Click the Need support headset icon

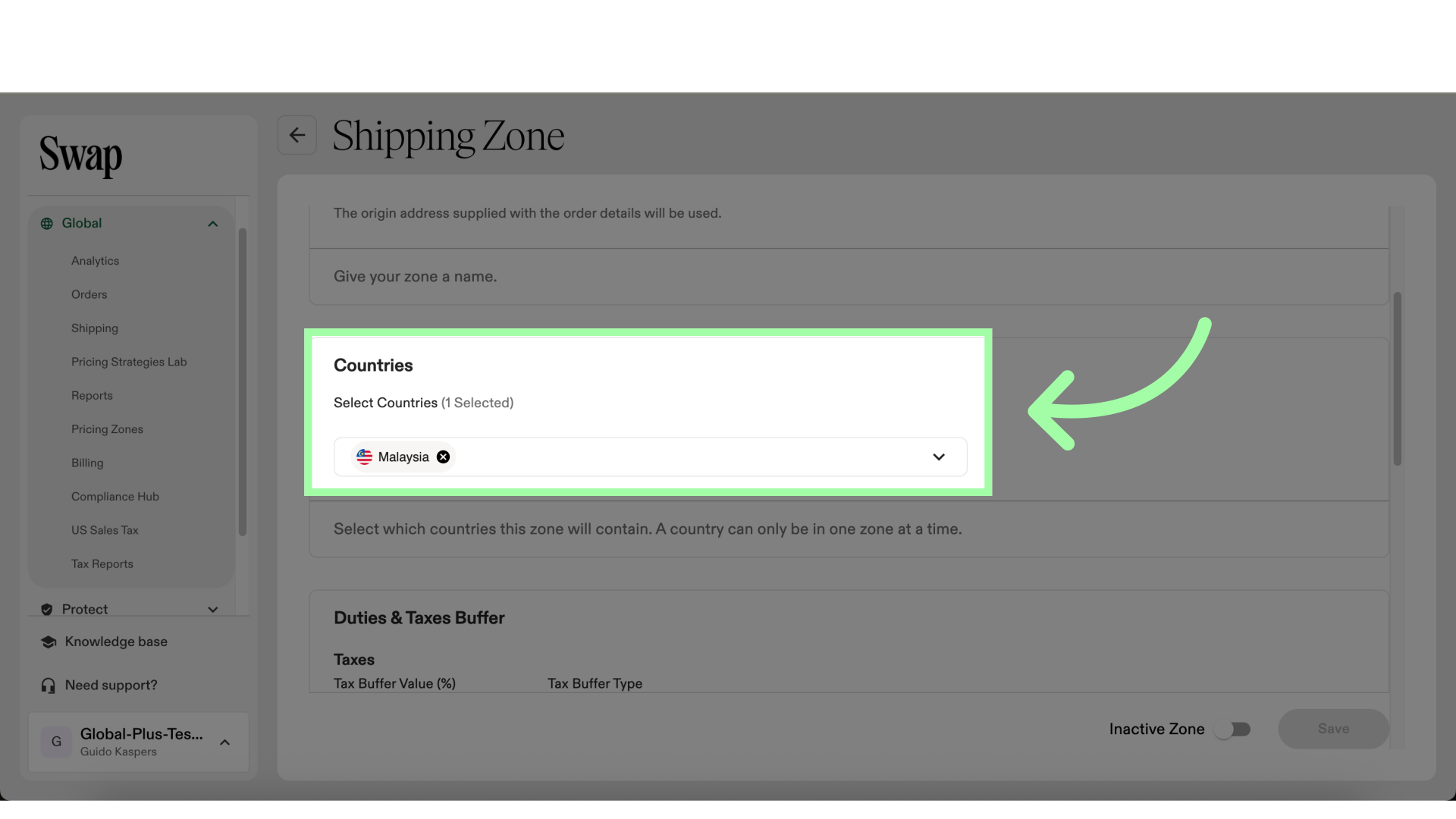(x=49, y=686)
